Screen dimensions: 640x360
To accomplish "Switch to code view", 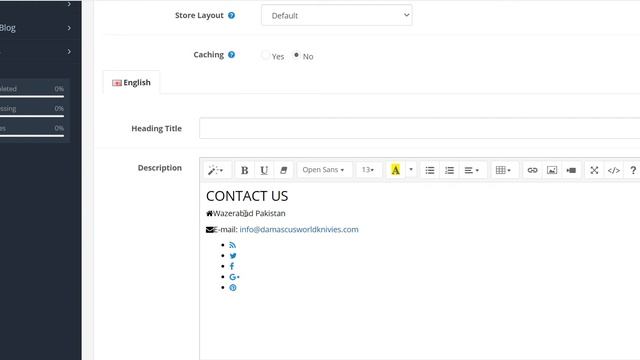I will 614,170.
